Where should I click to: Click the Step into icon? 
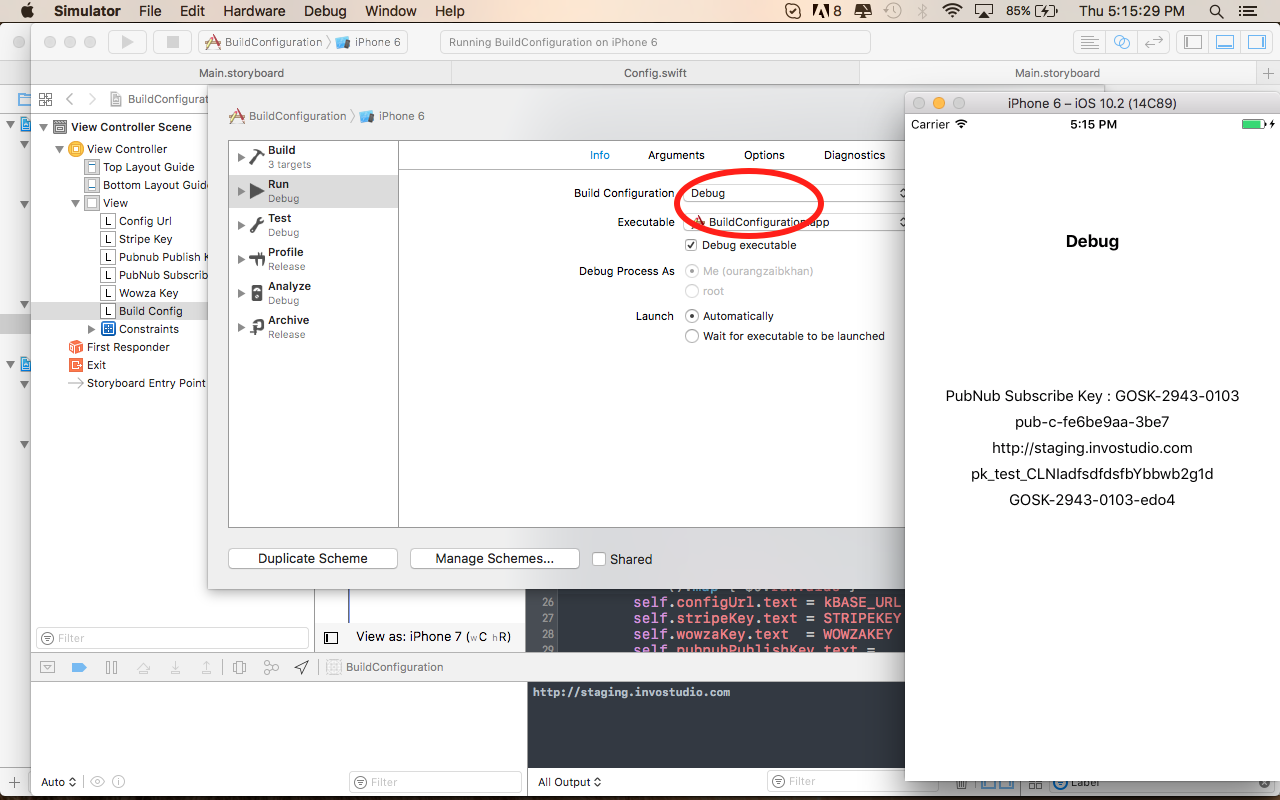pyautogui.click(x=175, y=667)
